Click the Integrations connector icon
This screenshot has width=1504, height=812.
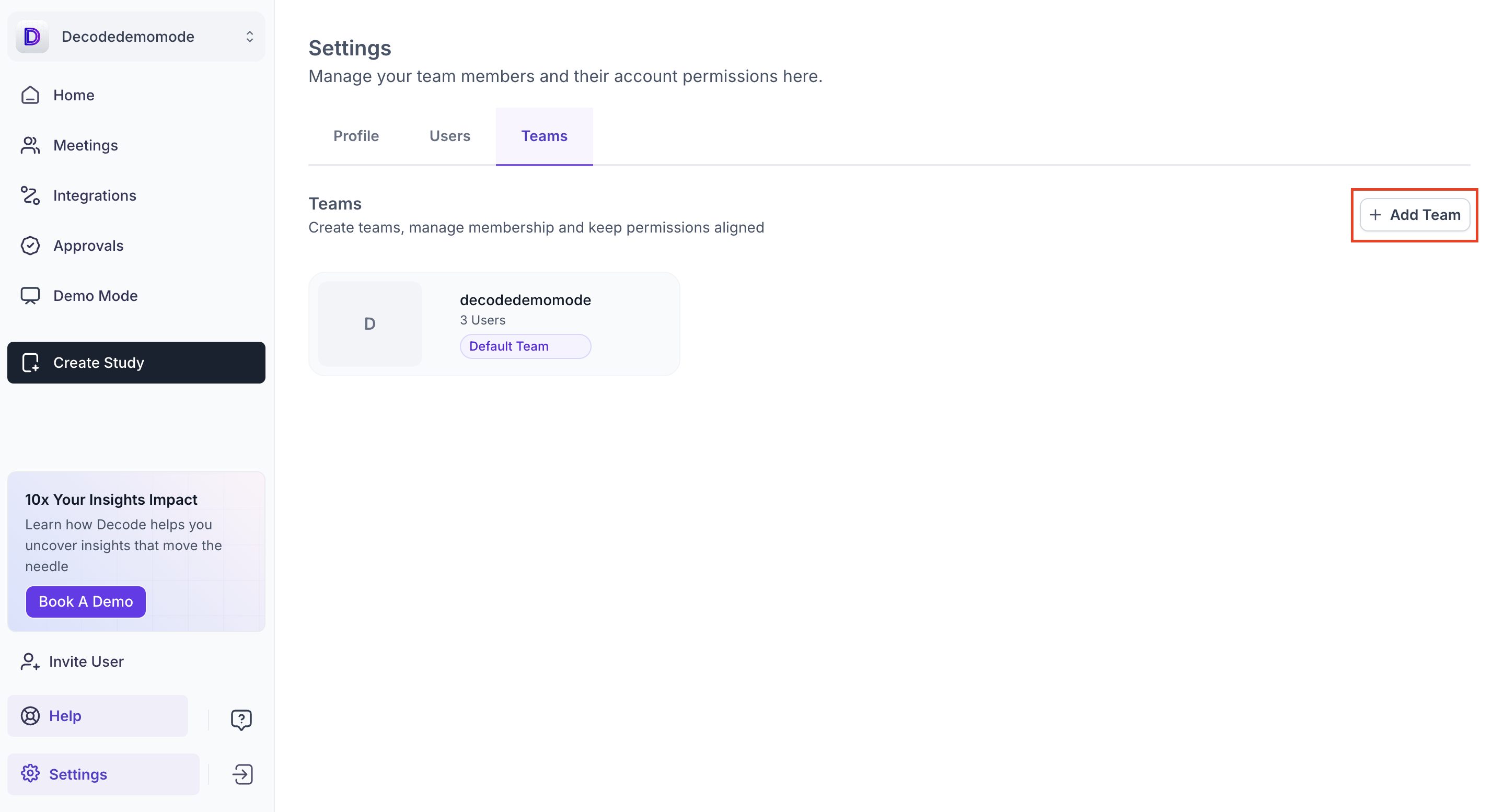click(30, 195)
